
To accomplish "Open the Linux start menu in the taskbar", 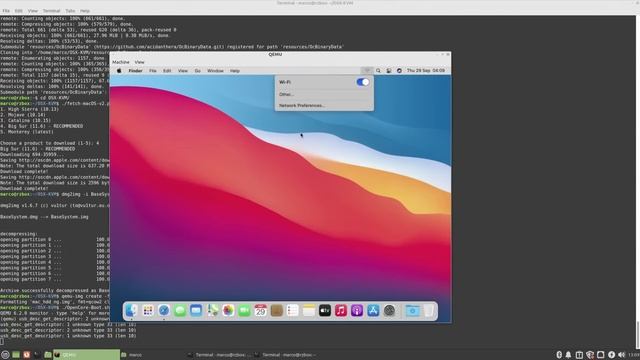I will click(5, 355).
